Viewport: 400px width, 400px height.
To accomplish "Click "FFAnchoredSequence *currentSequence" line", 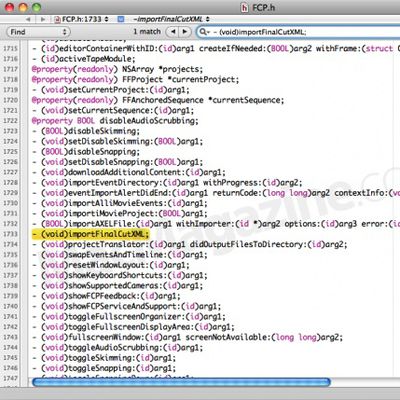I will pyautogui.click(x=158, y=100).
